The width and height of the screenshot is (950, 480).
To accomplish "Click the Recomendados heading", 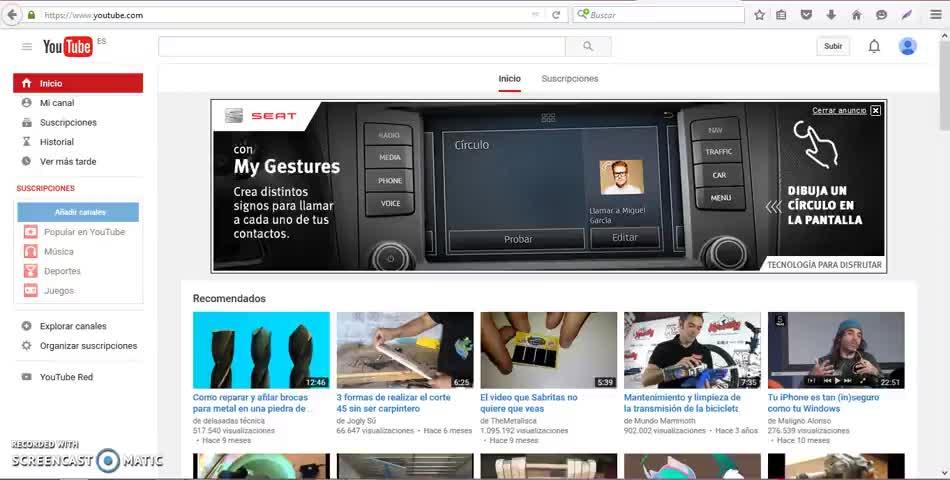I will (x=229, y=298).
